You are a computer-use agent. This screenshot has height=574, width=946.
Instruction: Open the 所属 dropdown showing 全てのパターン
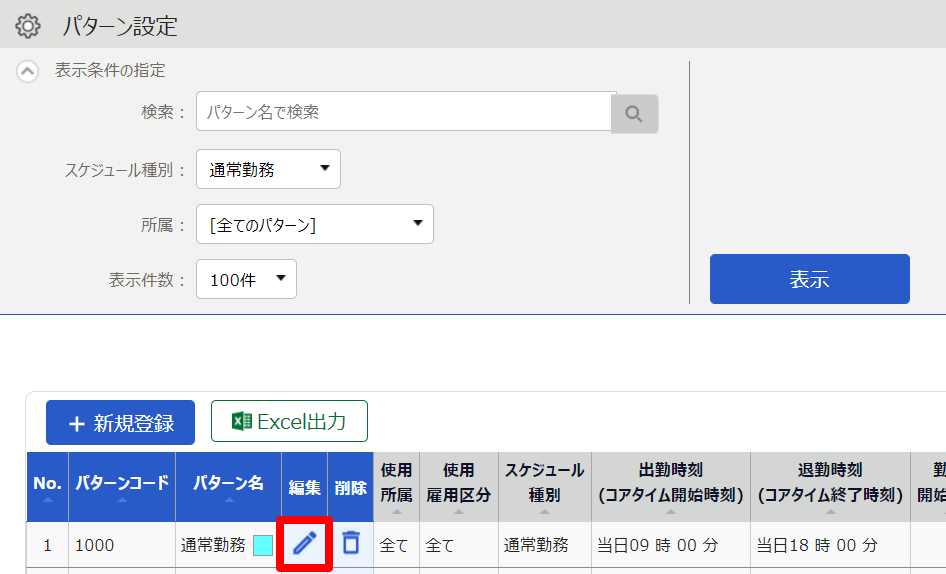pos(315,224)
